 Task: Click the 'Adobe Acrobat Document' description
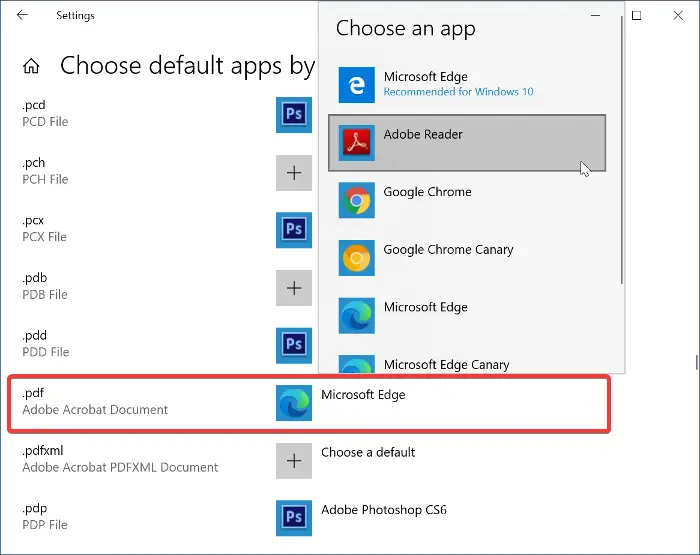[x=95, y=410]
